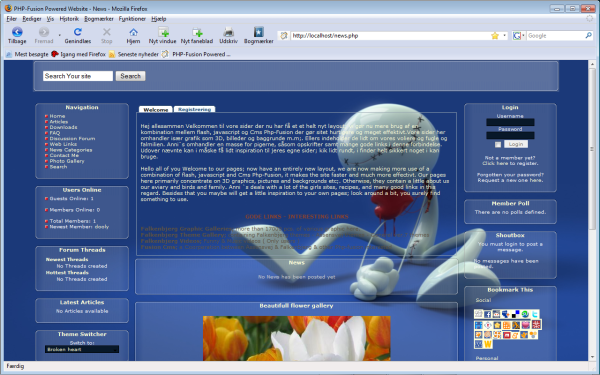Open Discussion Forum navigation link

(72, 139)
